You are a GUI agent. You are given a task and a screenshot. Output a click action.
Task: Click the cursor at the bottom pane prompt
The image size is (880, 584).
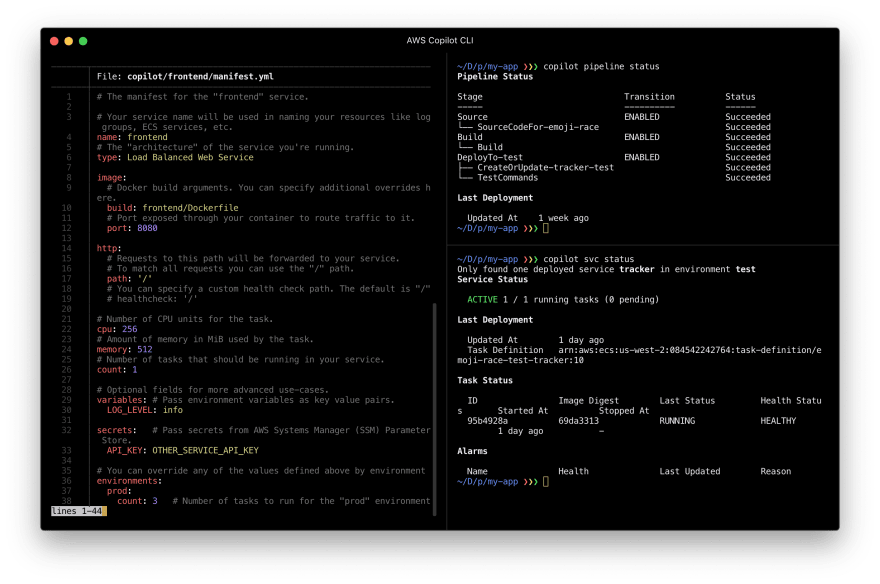click(546, 481)
